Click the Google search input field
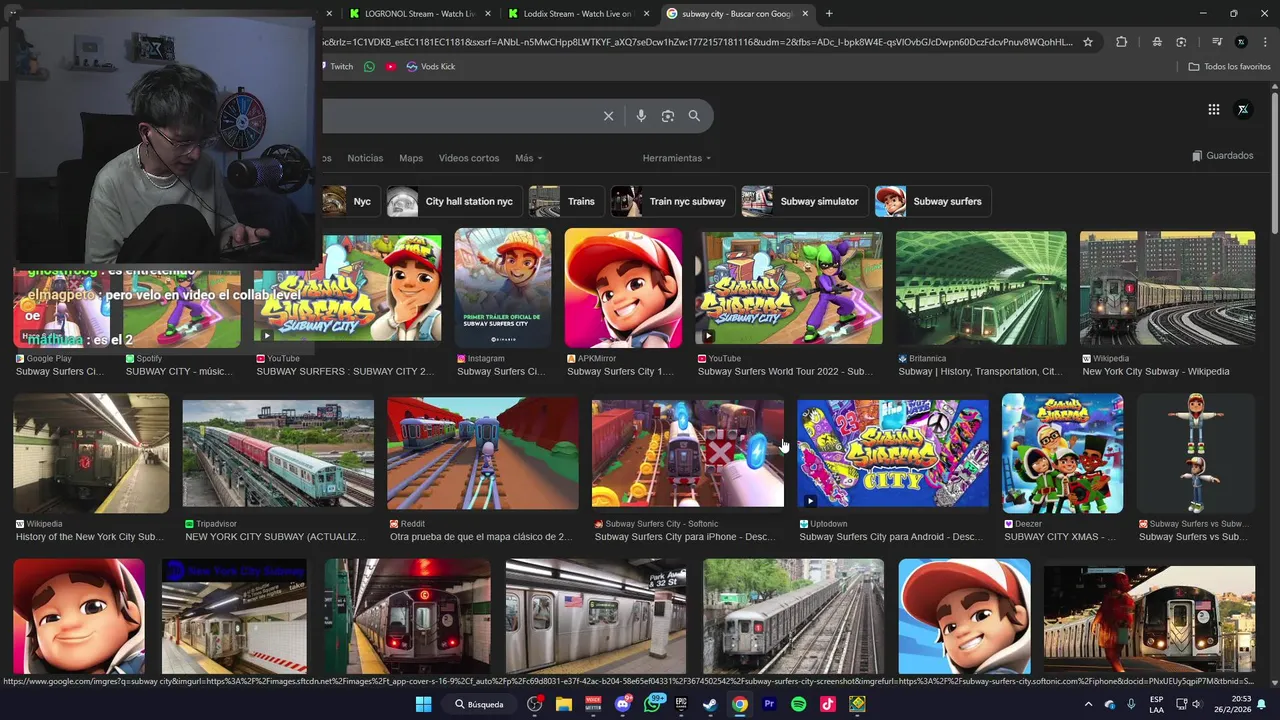The width and height of the screenshot is (1280, 720). 460,116
